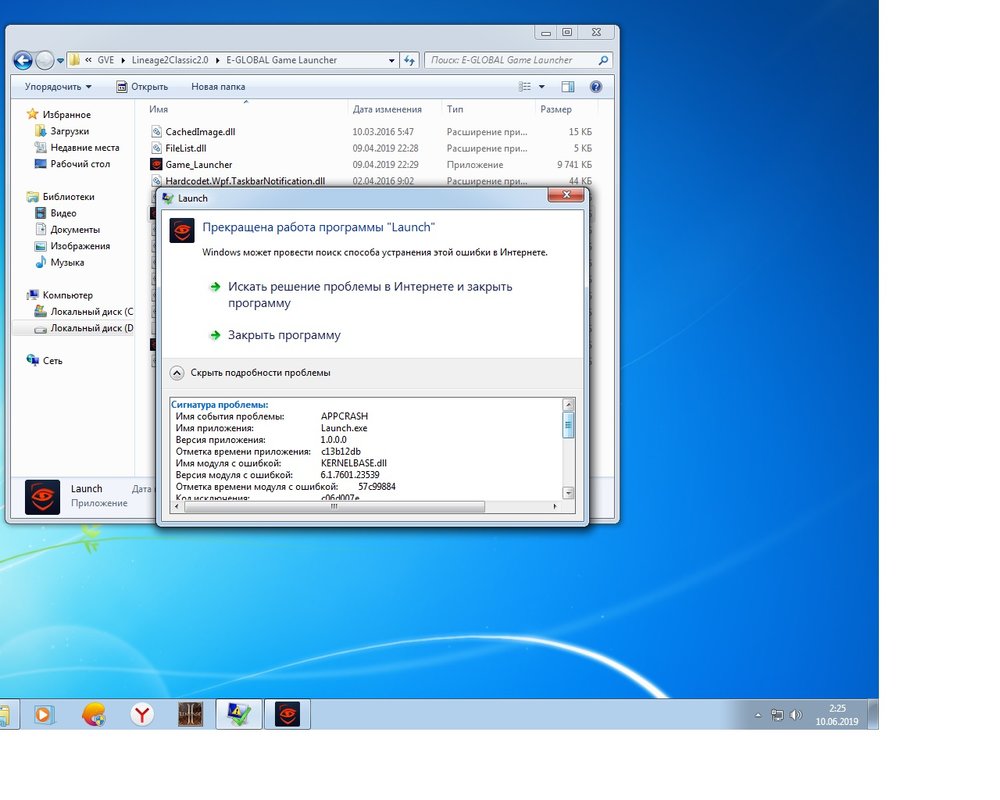Viewport: 1000px width, 800px height.
Task: Click Новая папка in the toolbar
Action: tap(218, 87)
